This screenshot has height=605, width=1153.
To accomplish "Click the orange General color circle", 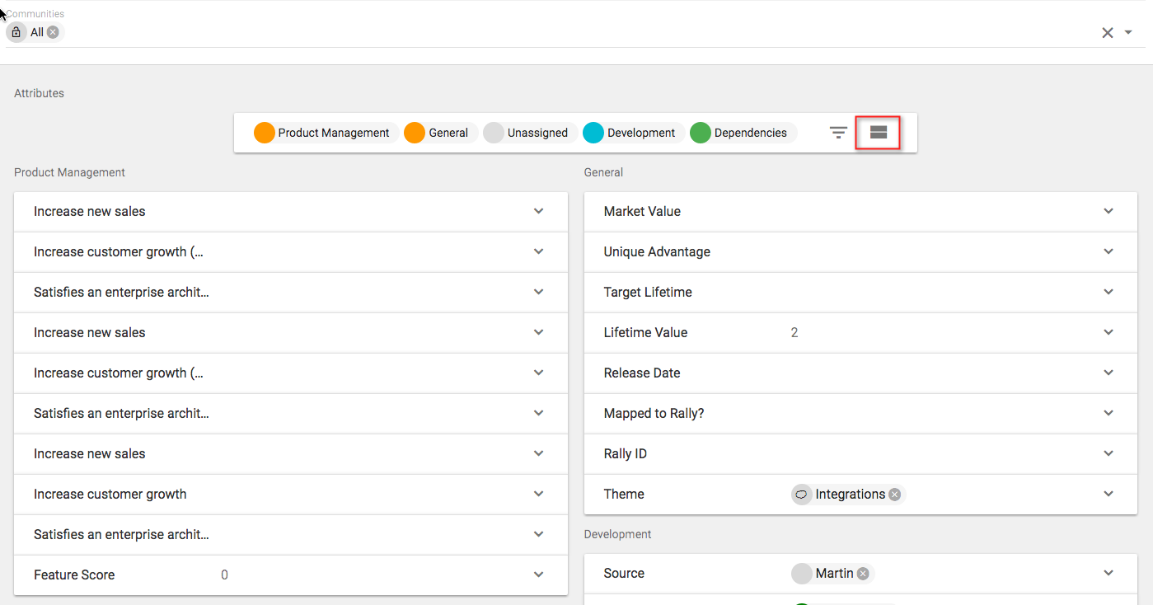I will 414,133.
